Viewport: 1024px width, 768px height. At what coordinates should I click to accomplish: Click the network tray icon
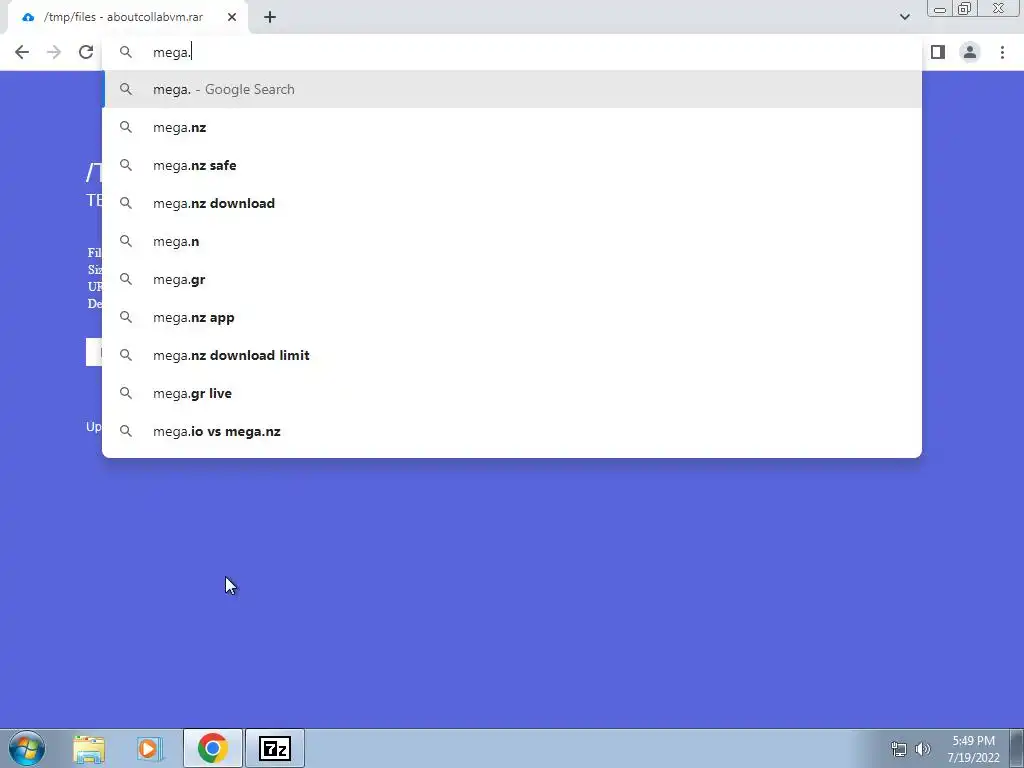[899, 749]
